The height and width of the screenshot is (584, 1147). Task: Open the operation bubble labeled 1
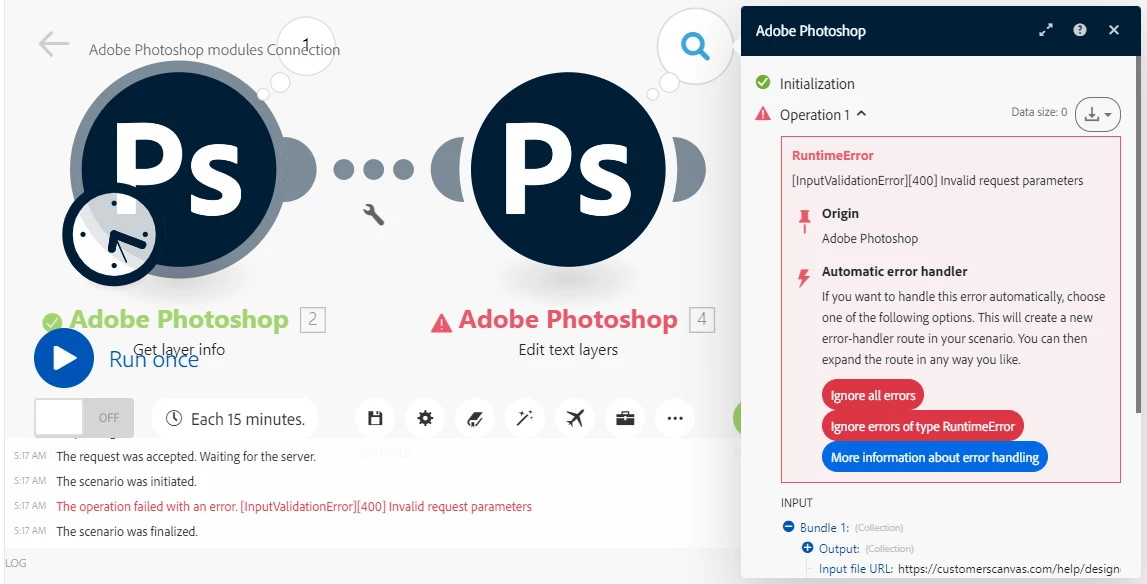click(x=307, y=45)
